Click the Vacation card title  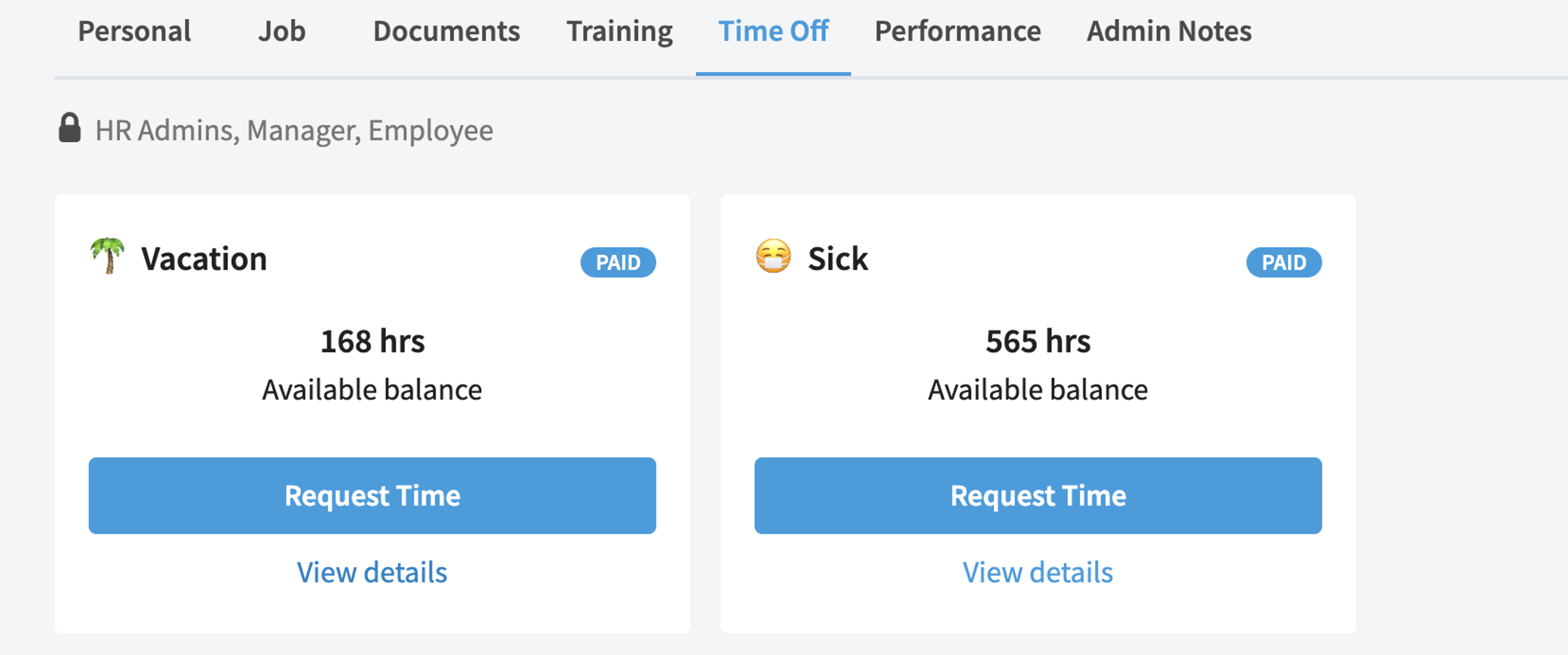point(204,259)
